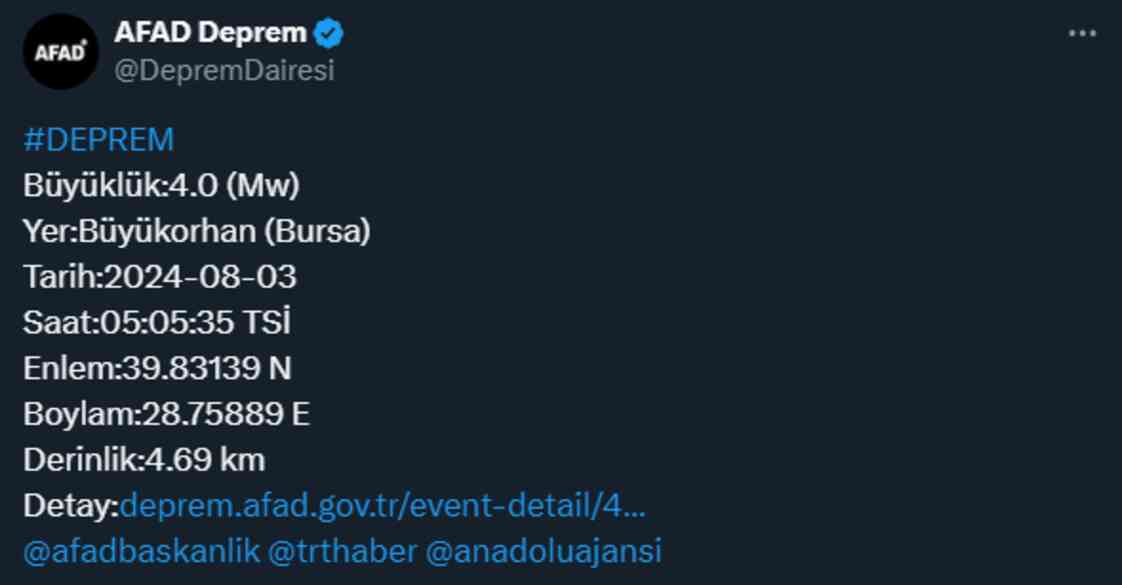Follow the deprem.afad.gov.tr event-detail link

click(383, 506)
